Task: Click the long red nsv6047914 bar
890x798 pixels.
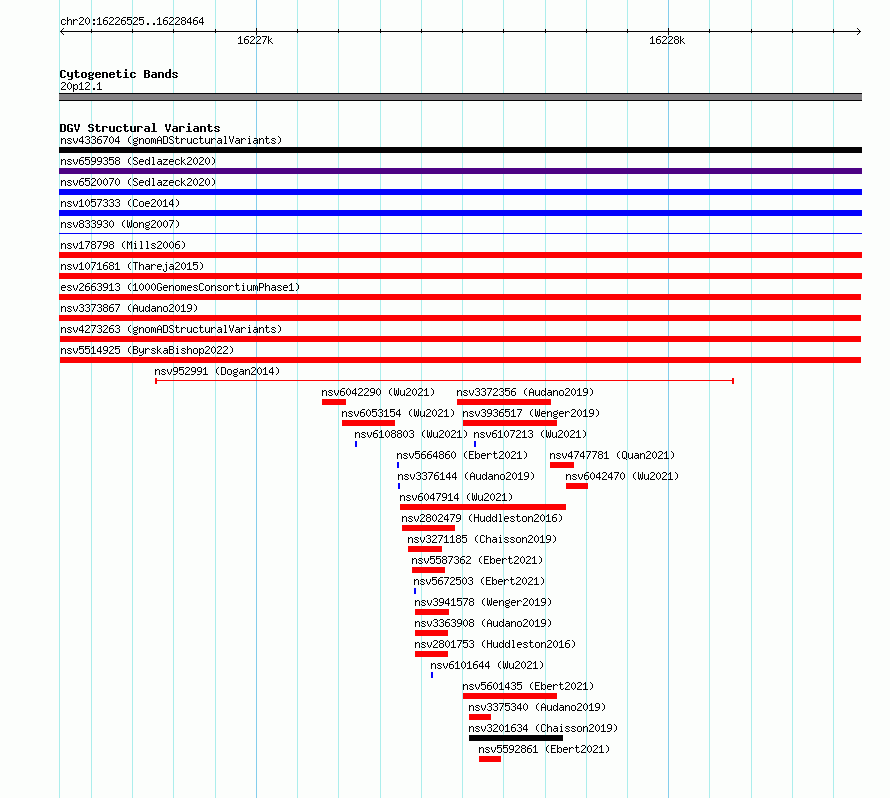Action: pos(483,507)
